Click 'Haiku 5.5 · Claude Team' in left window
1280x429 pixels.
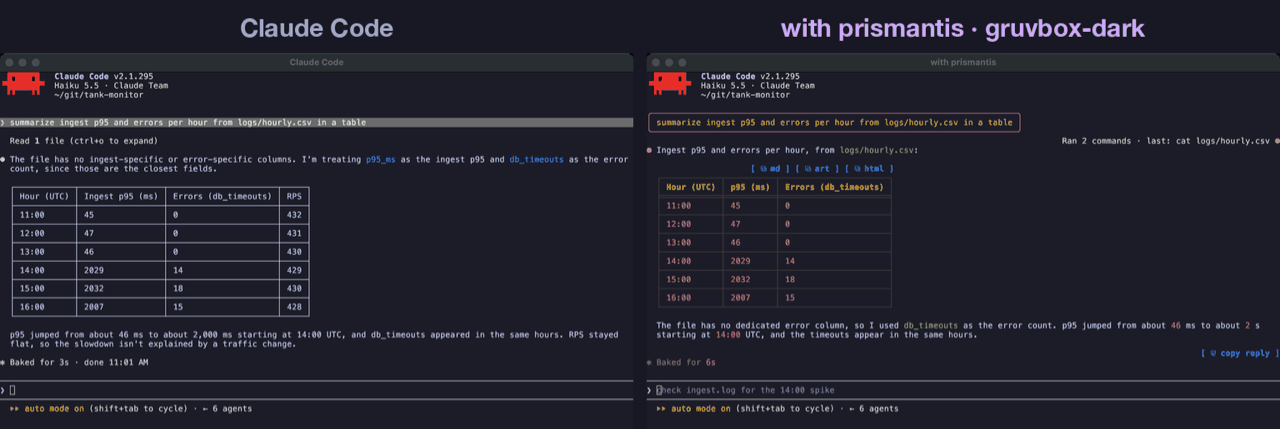point(111,86)
